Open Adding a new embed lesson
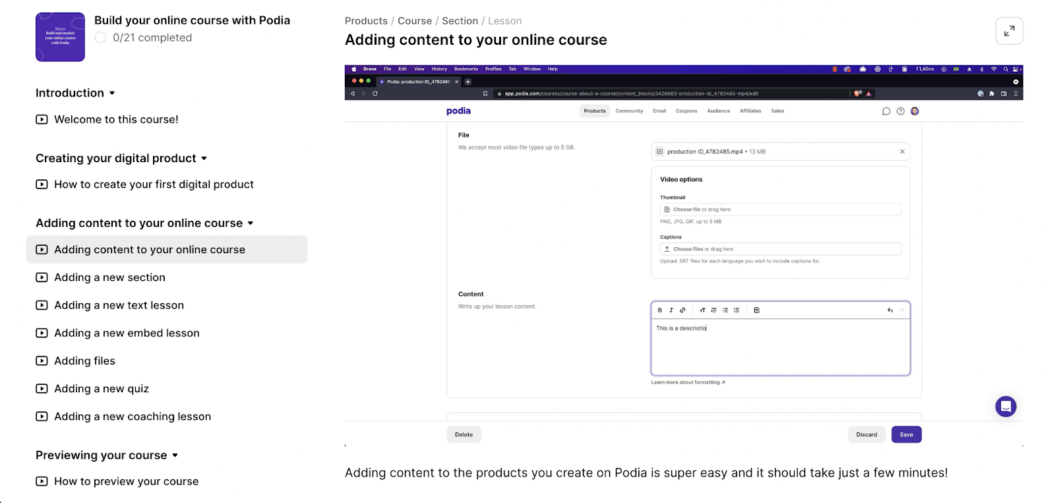Image resolution: width=1055 pixels, height=503 pixels. click(x=118, y=333)
